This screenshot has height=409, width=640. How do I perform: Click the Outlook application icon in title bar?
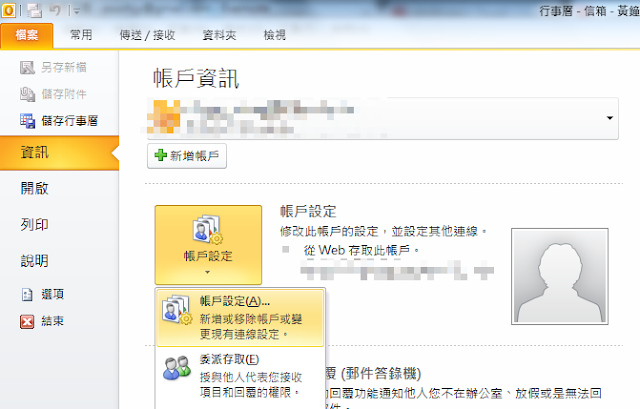(x=9, y=10)
